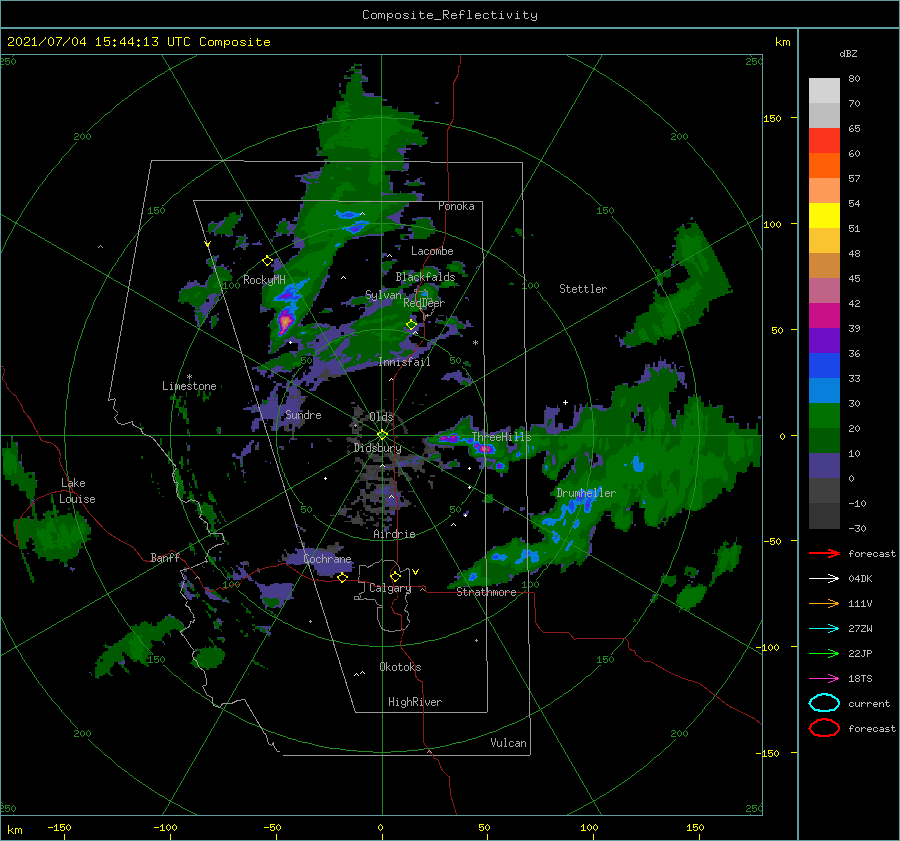Click the Lake Louise label
Viewport: 900px width, 841px height.
(x=77, y=491)
